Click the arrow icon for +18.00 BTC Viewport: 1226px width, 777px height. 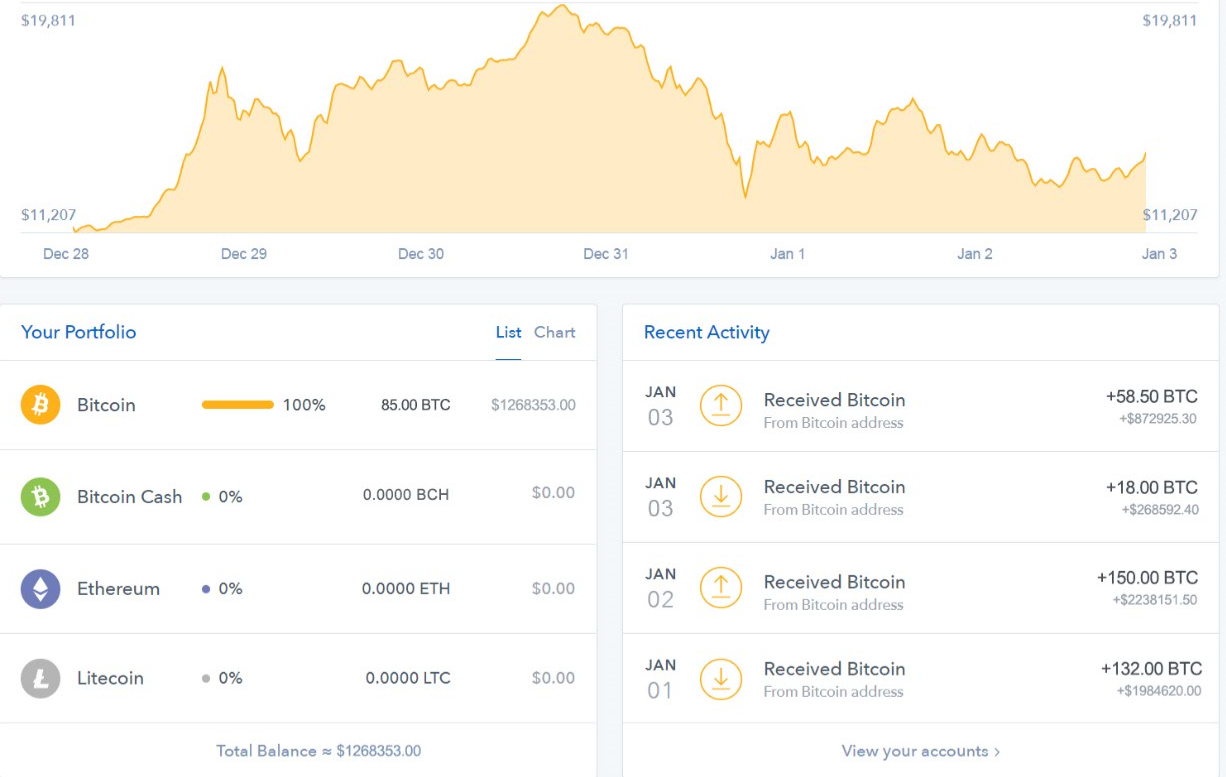click(x=721, y=496)
